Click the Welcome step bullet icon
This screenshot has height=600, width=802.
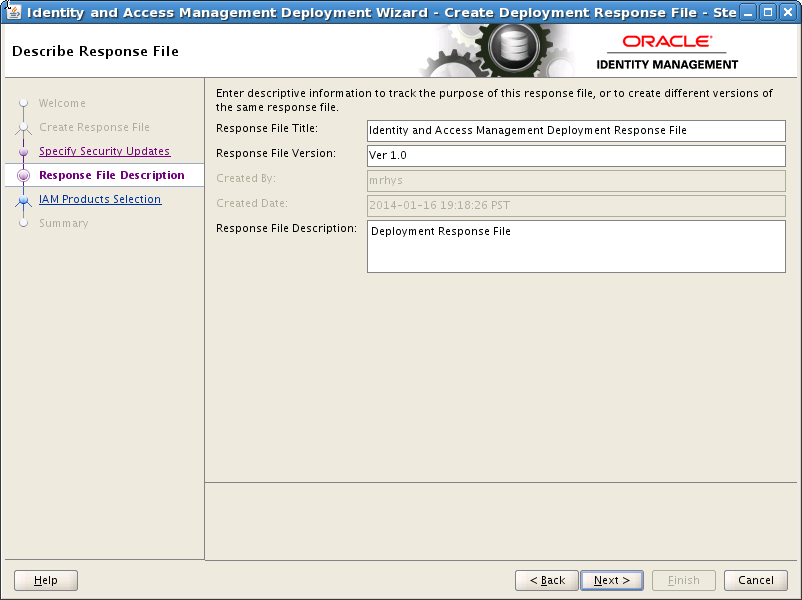click(23, 103)
